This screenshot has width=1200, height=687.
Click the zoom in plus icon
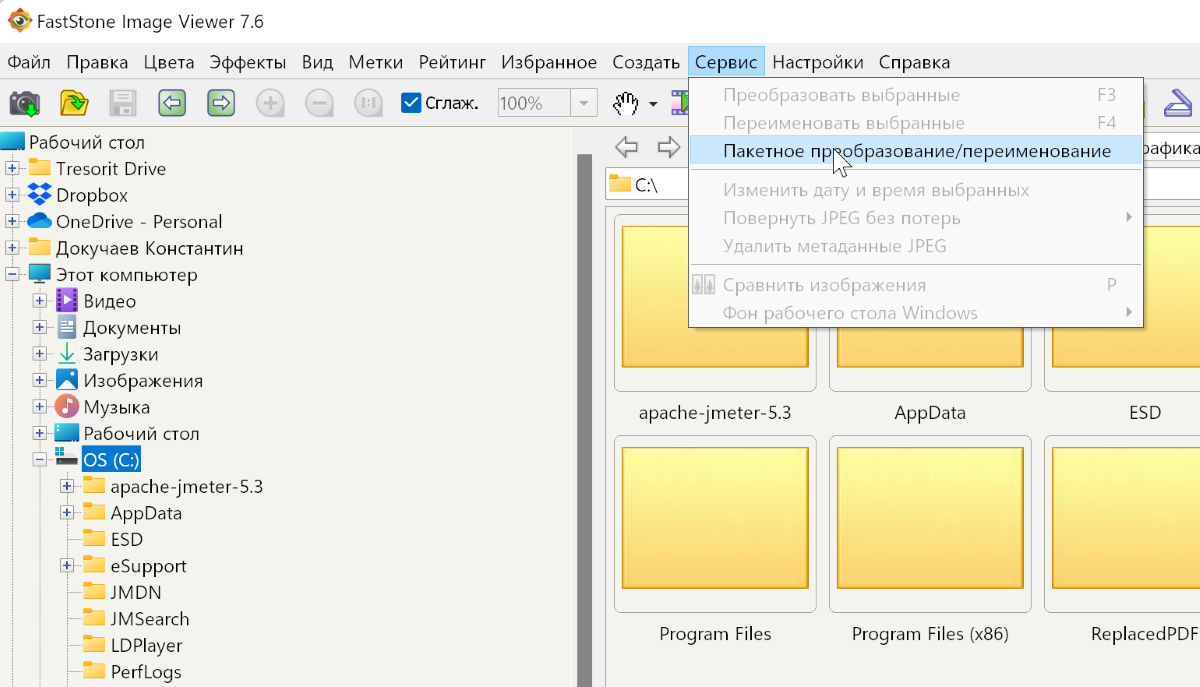[270, 103]
